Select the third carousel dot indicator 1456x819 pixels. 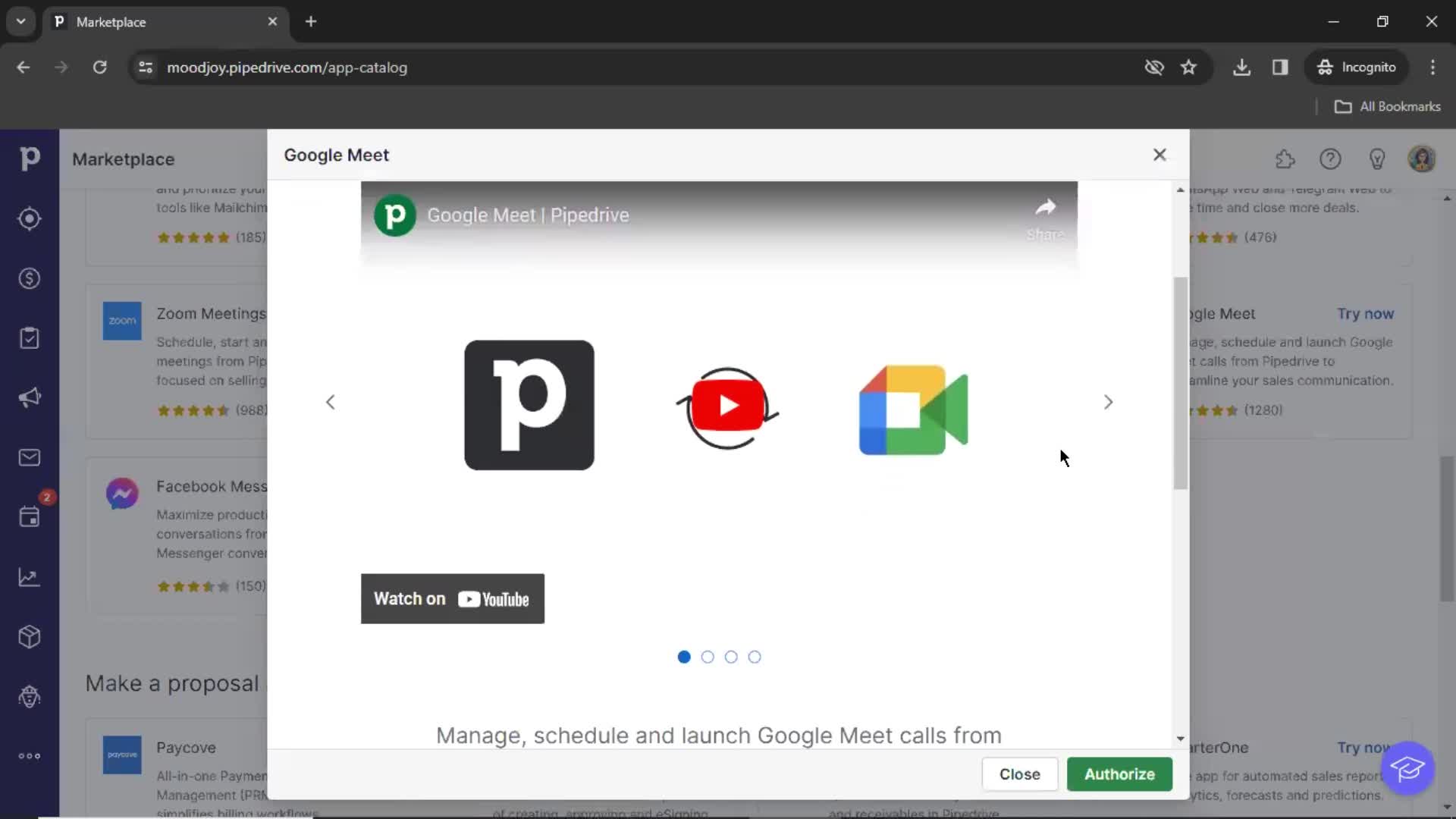tap(731, 657)
